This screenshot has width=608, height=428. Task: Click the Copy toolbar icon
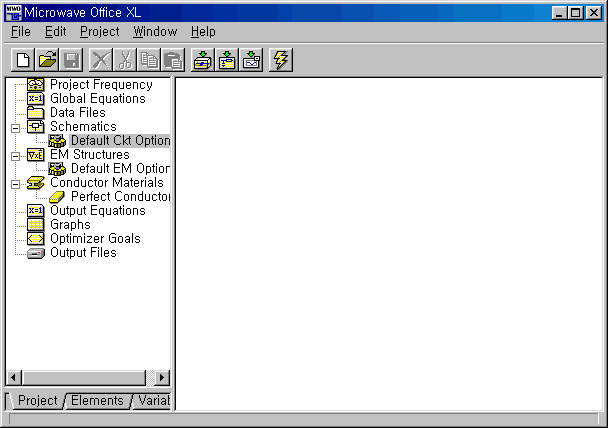pyautogui.click(x=149, y=60)
